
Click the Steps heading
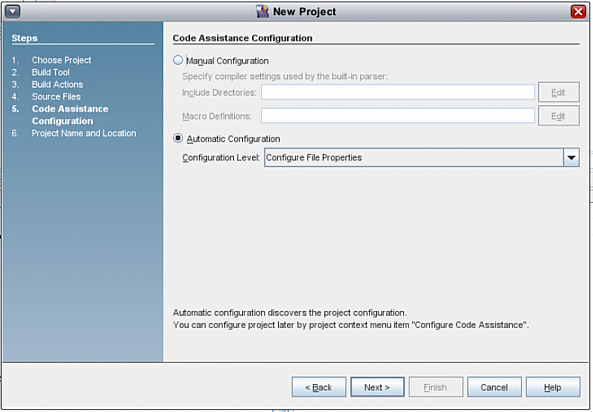click(x=24, y=38)
